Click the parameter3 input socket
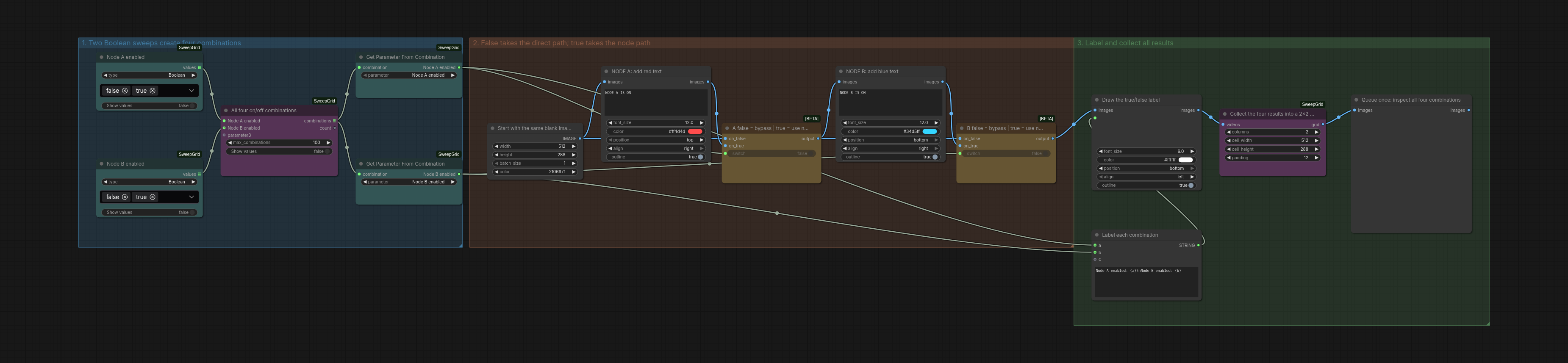Image resolution: width=1568 pixels, height=363 pixels. 224,135
